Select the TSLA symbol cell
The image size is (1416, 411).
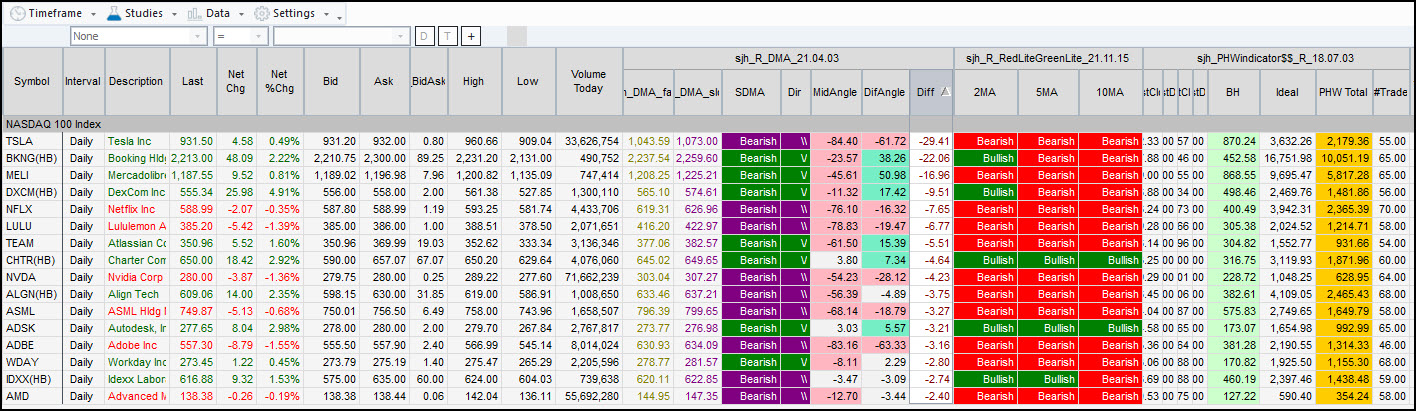coord(32,141)
